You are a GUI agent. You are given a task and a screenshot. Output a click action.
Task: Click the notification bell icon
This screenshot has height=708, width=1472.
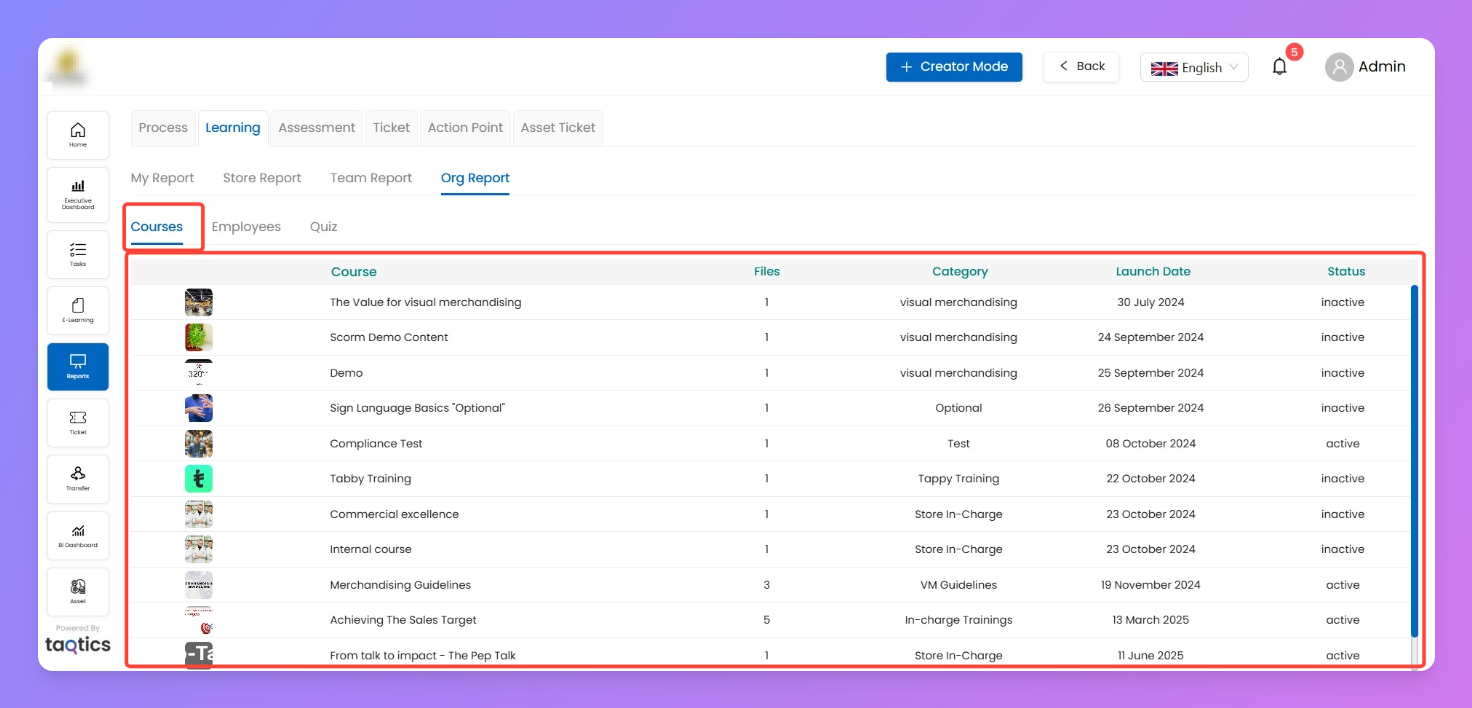pyautogui.click(x=1279, y=67)
